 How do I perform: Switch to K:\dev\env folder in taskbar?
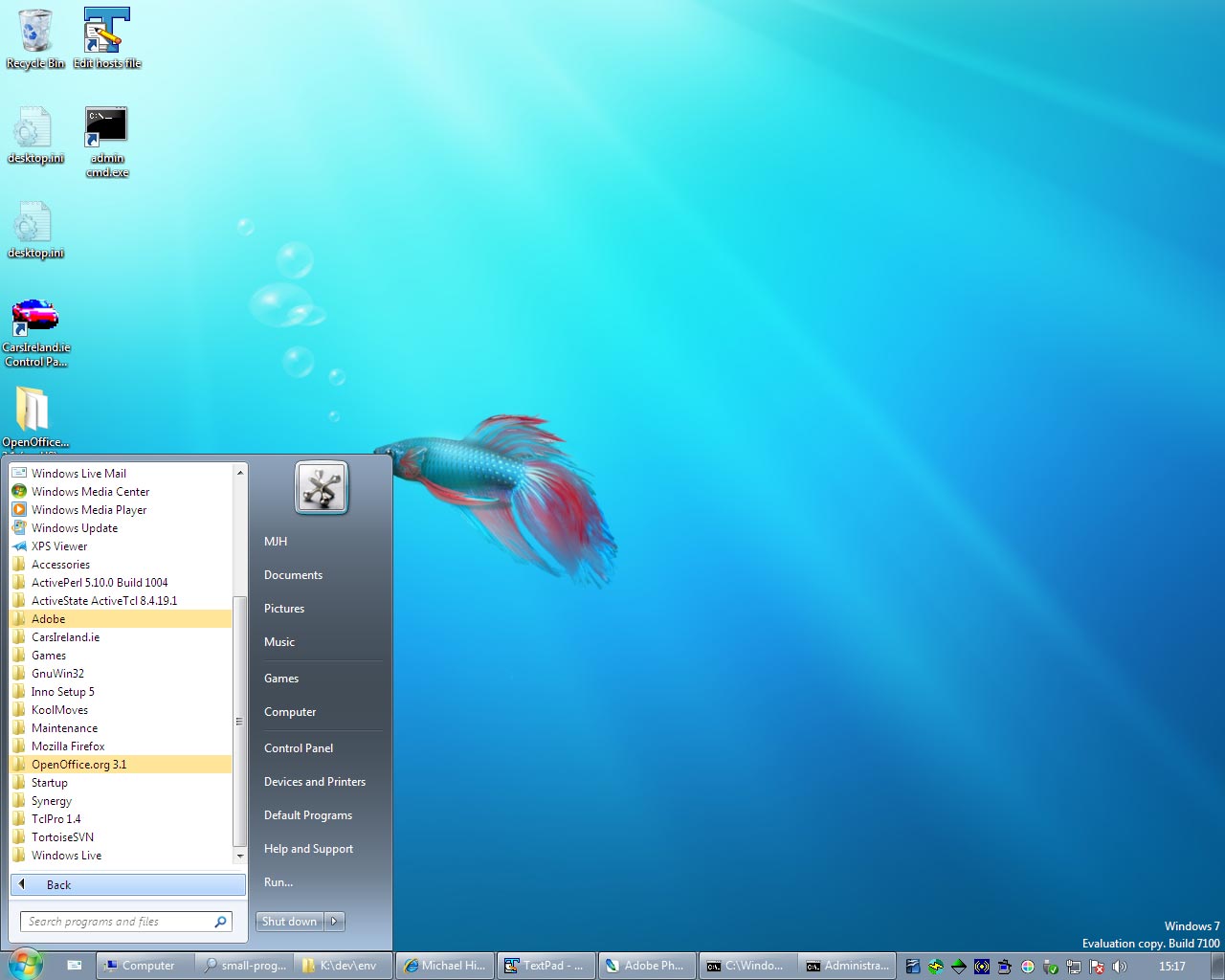tap(344, 966)
